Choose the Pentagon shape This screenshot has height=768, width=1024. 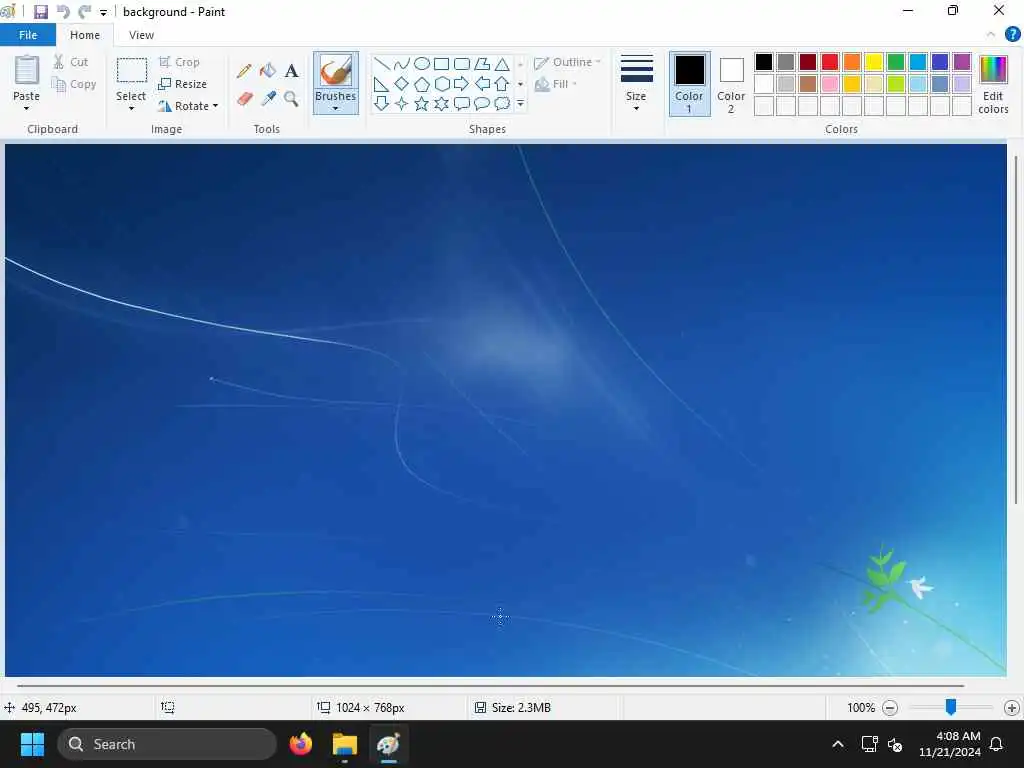click(x=422, y=84)
